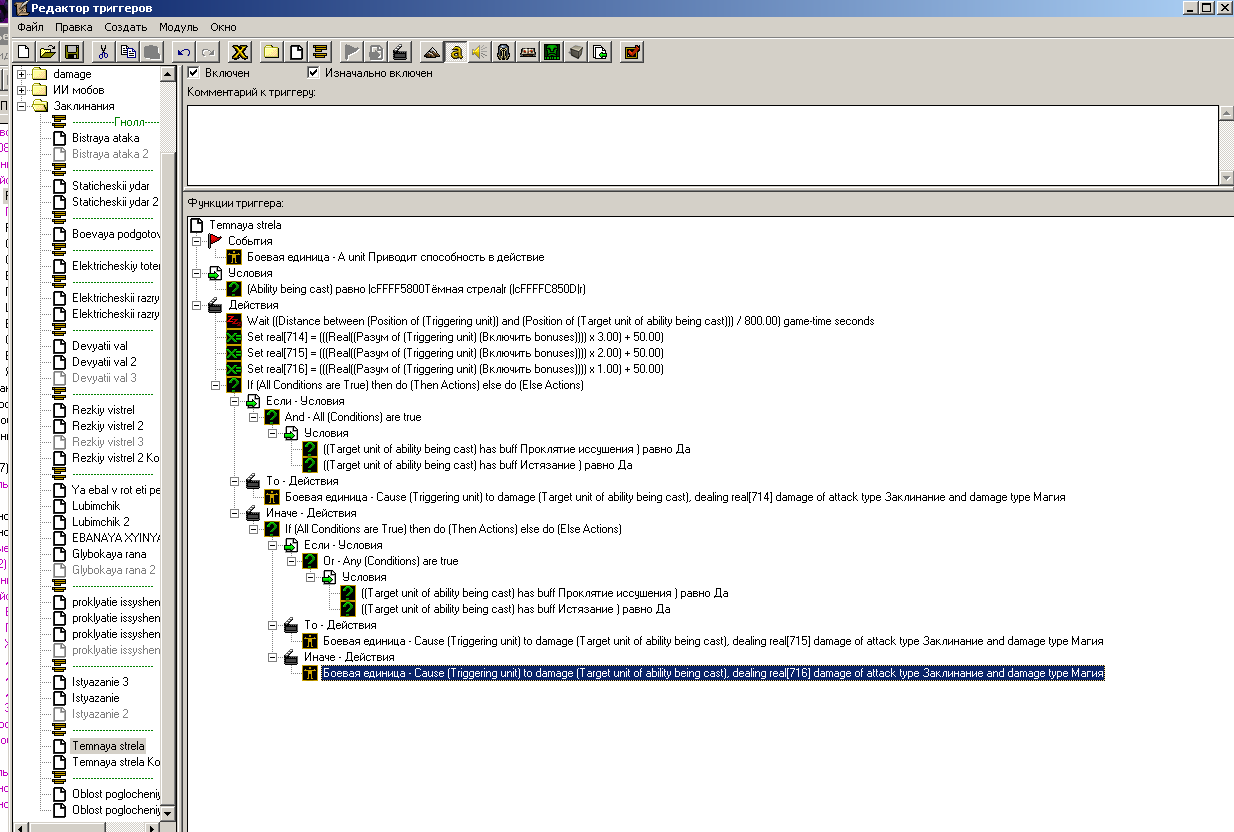Click inside the trigger comment text field

[x=702, y=144]
